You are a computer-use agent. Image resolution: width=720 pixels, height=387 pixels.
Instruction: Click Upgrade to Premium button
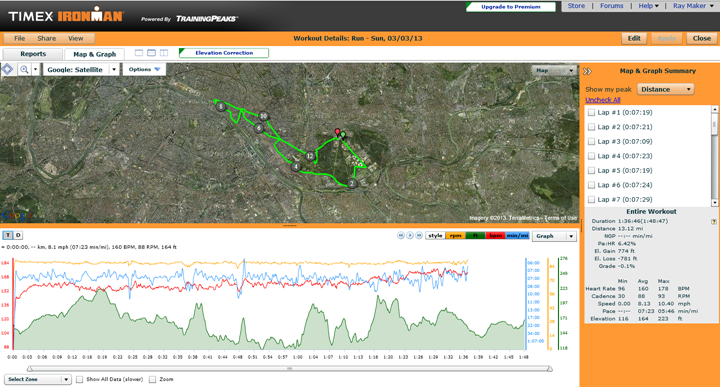click(511, 7)
